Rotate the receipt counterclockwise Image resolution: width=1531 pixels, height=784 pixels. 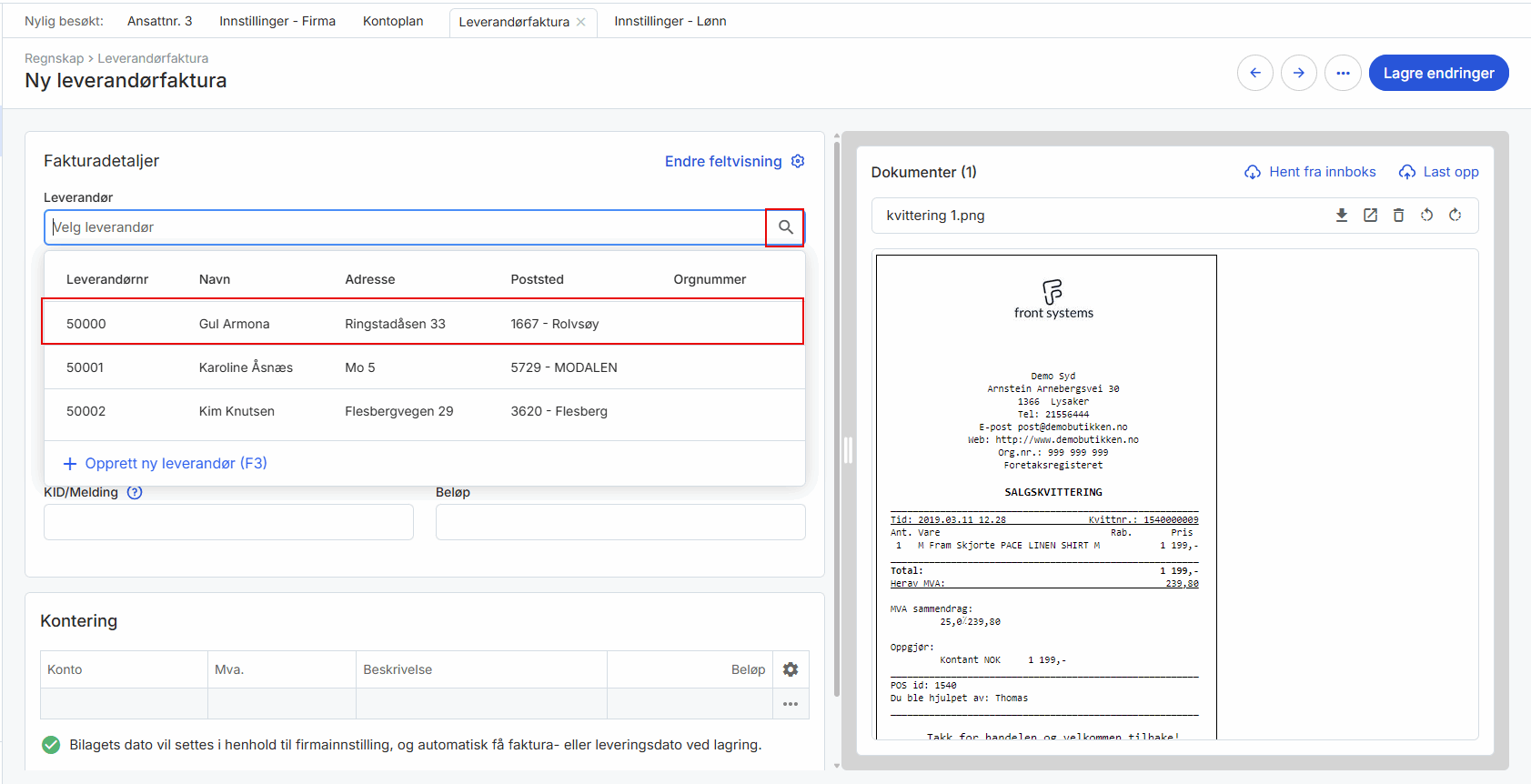pyautogui.click(x=1426, y=216)
